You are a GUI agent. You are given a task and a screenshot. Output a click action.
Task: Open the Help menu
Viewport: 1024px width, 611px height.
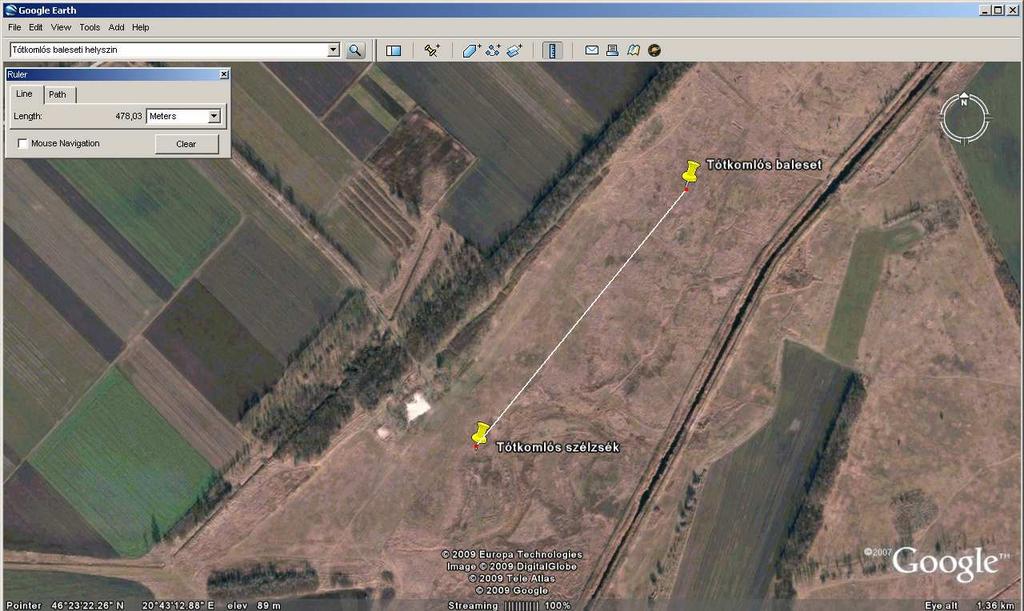click(x=140, y=27)
